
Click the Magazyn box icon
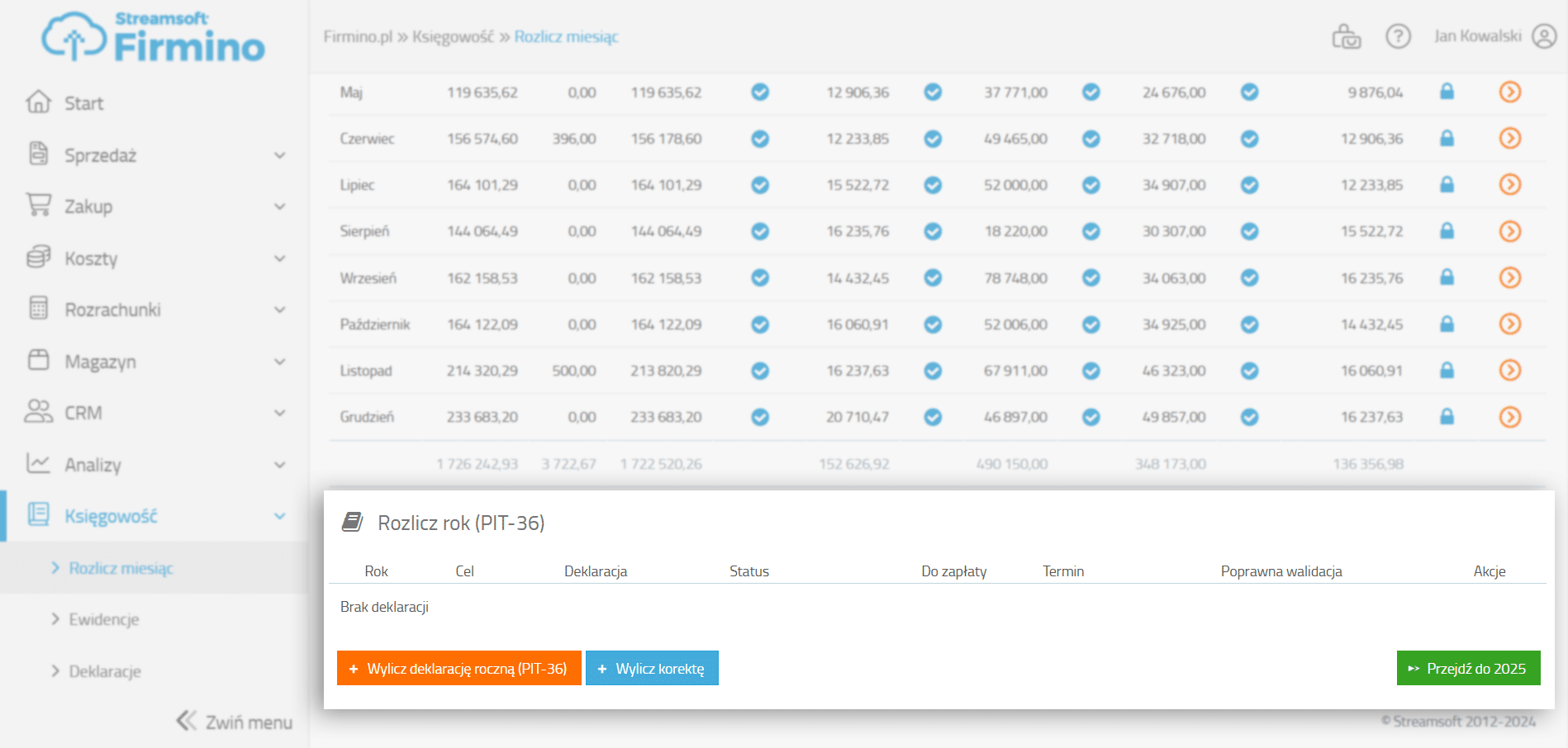pyautogui.click(x=38, y=360)
